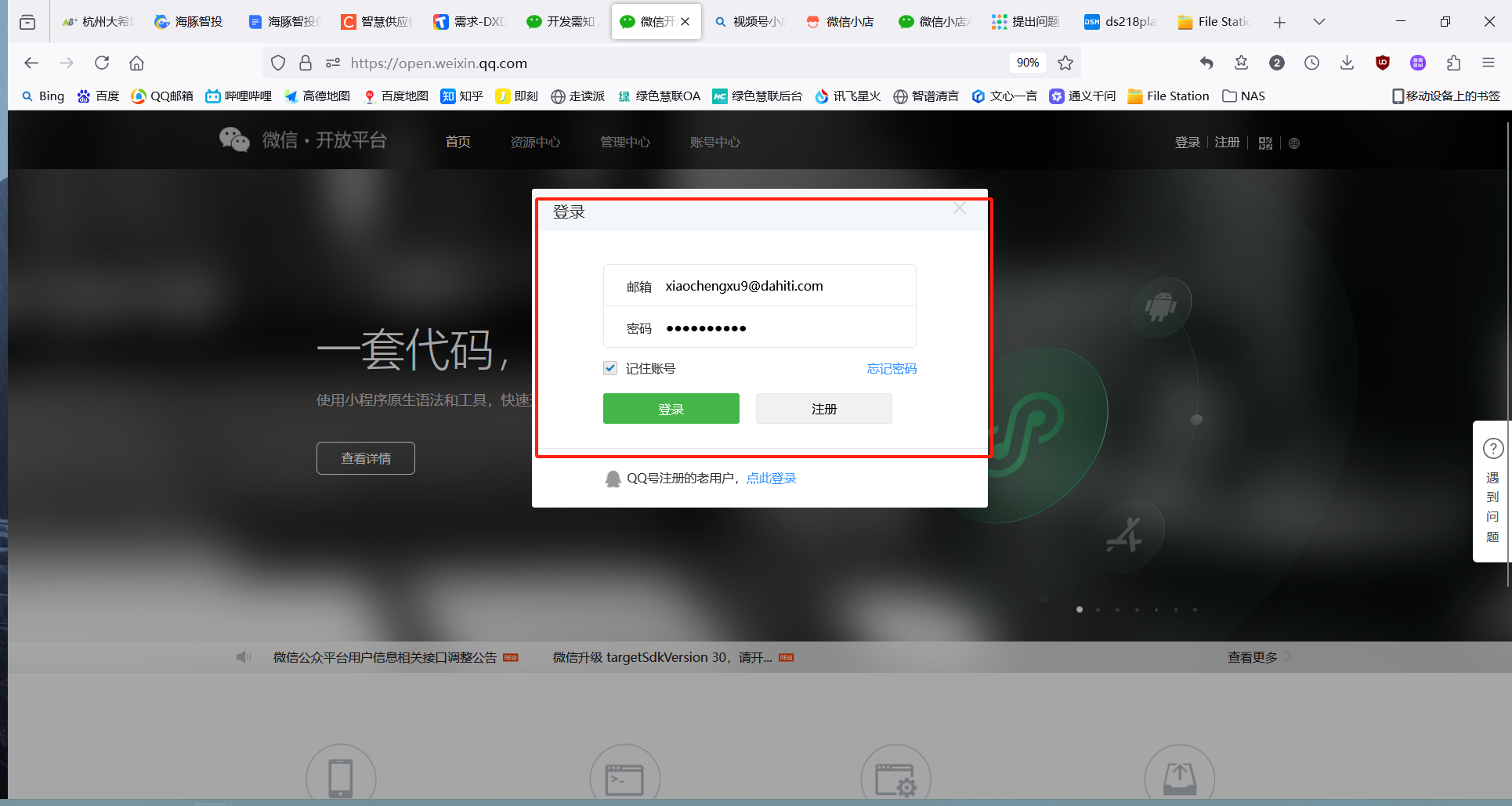Click the 查看详情 banner button
This screenshot has width=1512, height=806.
366,458
